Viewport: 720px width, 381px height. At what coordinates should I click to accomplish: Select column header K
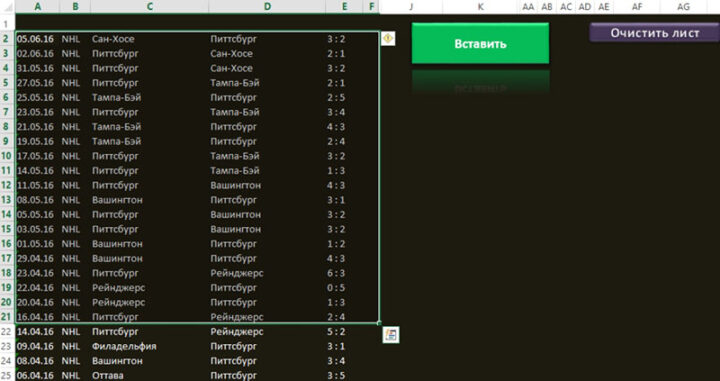point(480,6)
